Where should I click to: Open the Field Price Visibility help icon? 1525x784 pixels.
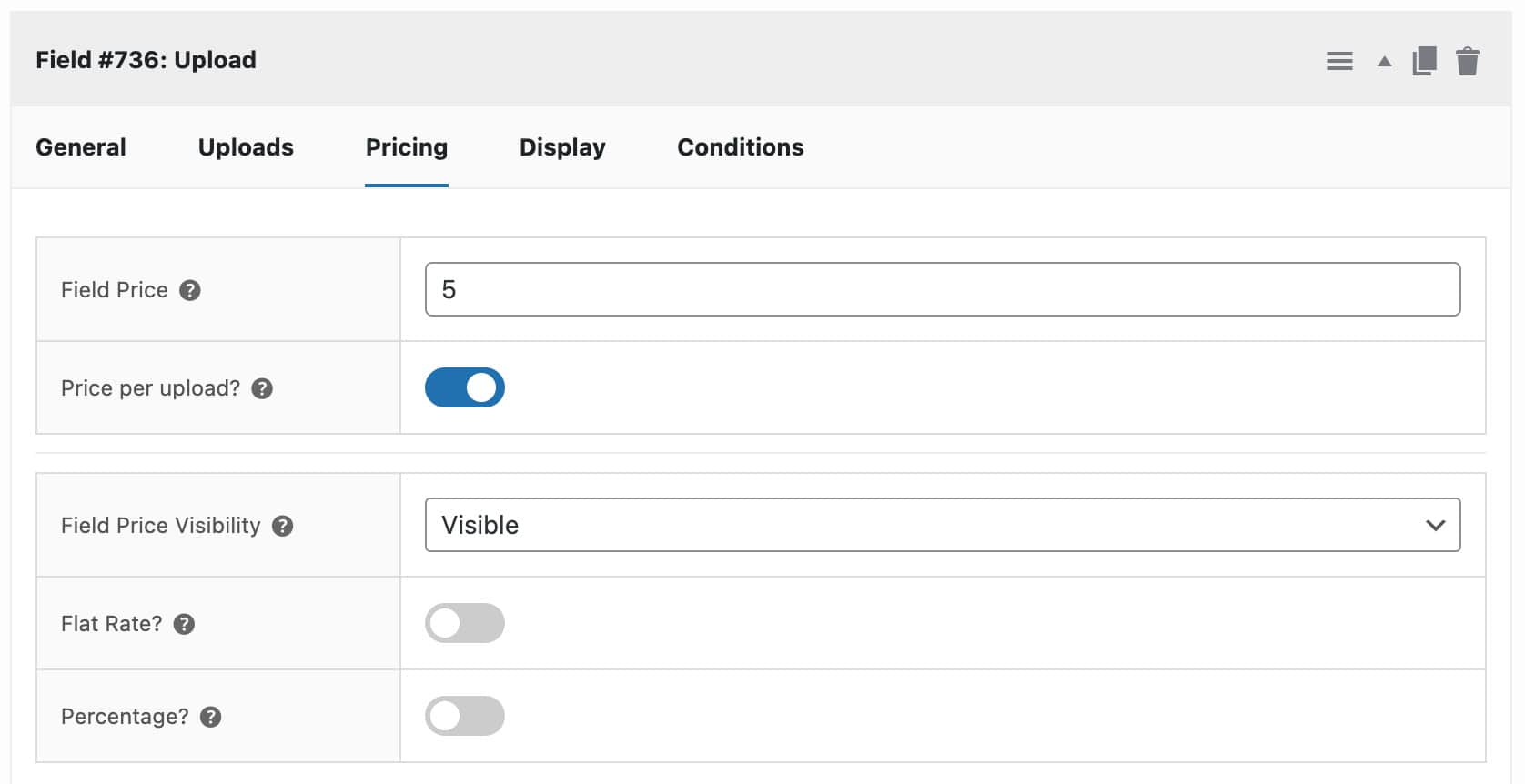pyautogui.click(x=281, y=526)
